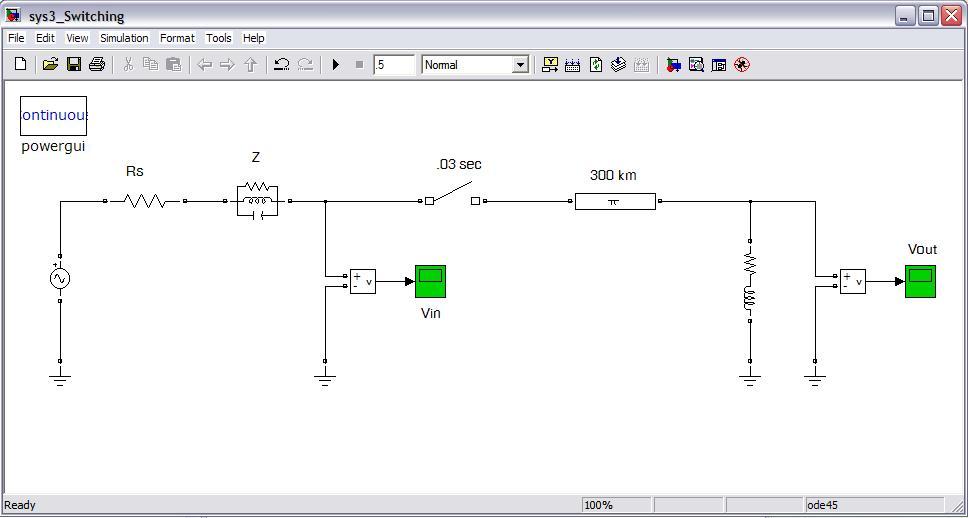Viewport: 968px width, 518px height.
Task: Click the New model icon
Action: [20, 65]
